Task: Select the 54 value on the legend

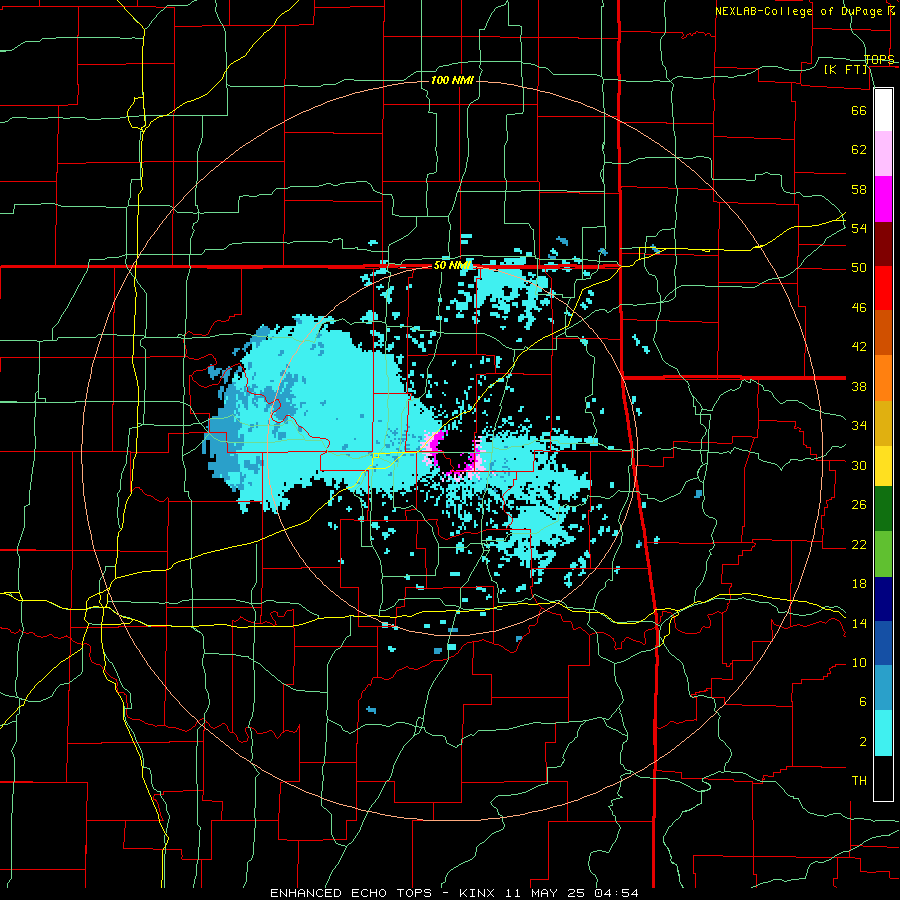Action: pos(859,228)
